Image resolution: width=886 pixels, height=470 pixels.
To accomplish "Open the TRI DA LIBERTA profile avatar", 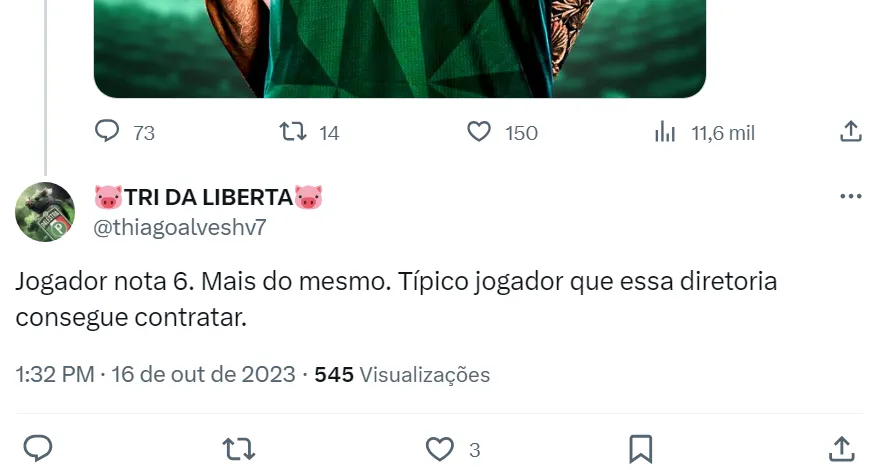I will click(45, 212).
